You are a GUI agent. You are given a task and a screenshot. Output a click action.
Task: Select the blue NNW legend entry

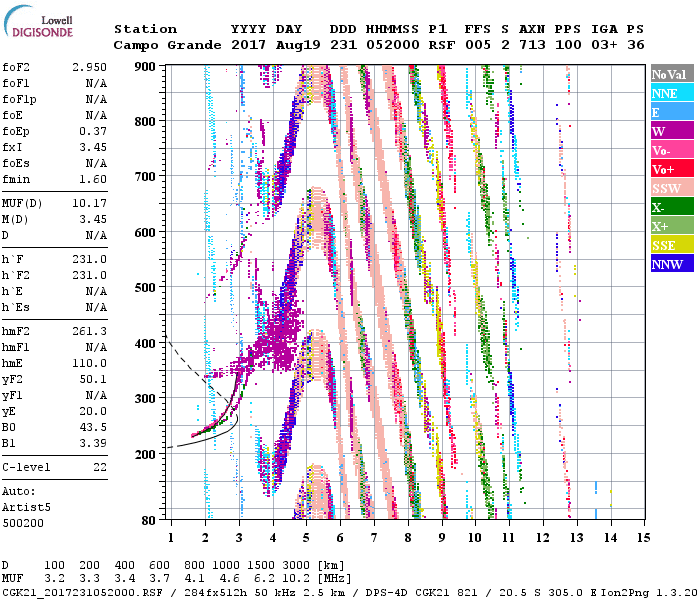(671, 264)
